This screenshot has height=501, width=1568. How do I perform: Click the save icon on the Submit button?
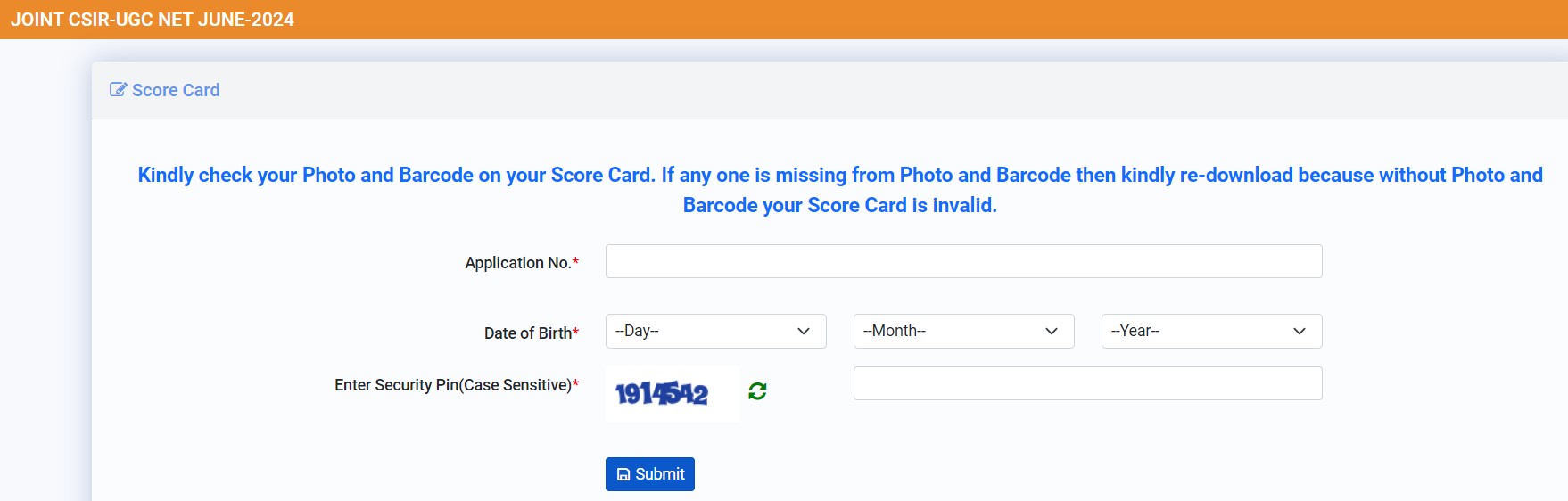623,474
